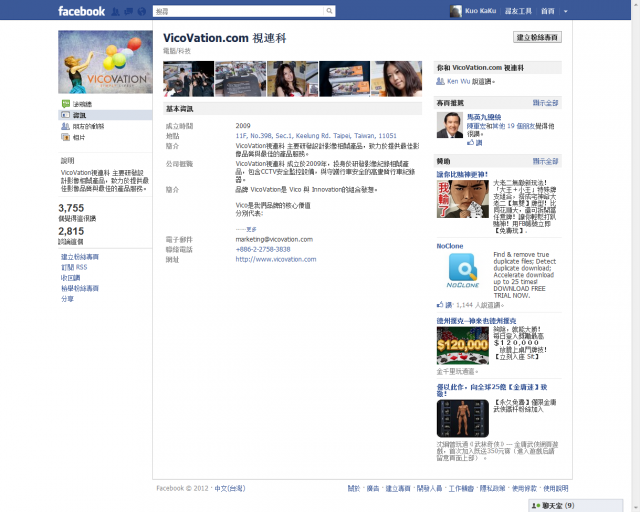640x512 pixels.
Task: Open third photo thumbnail with woman in strip
Action: (x=292, y=79)
